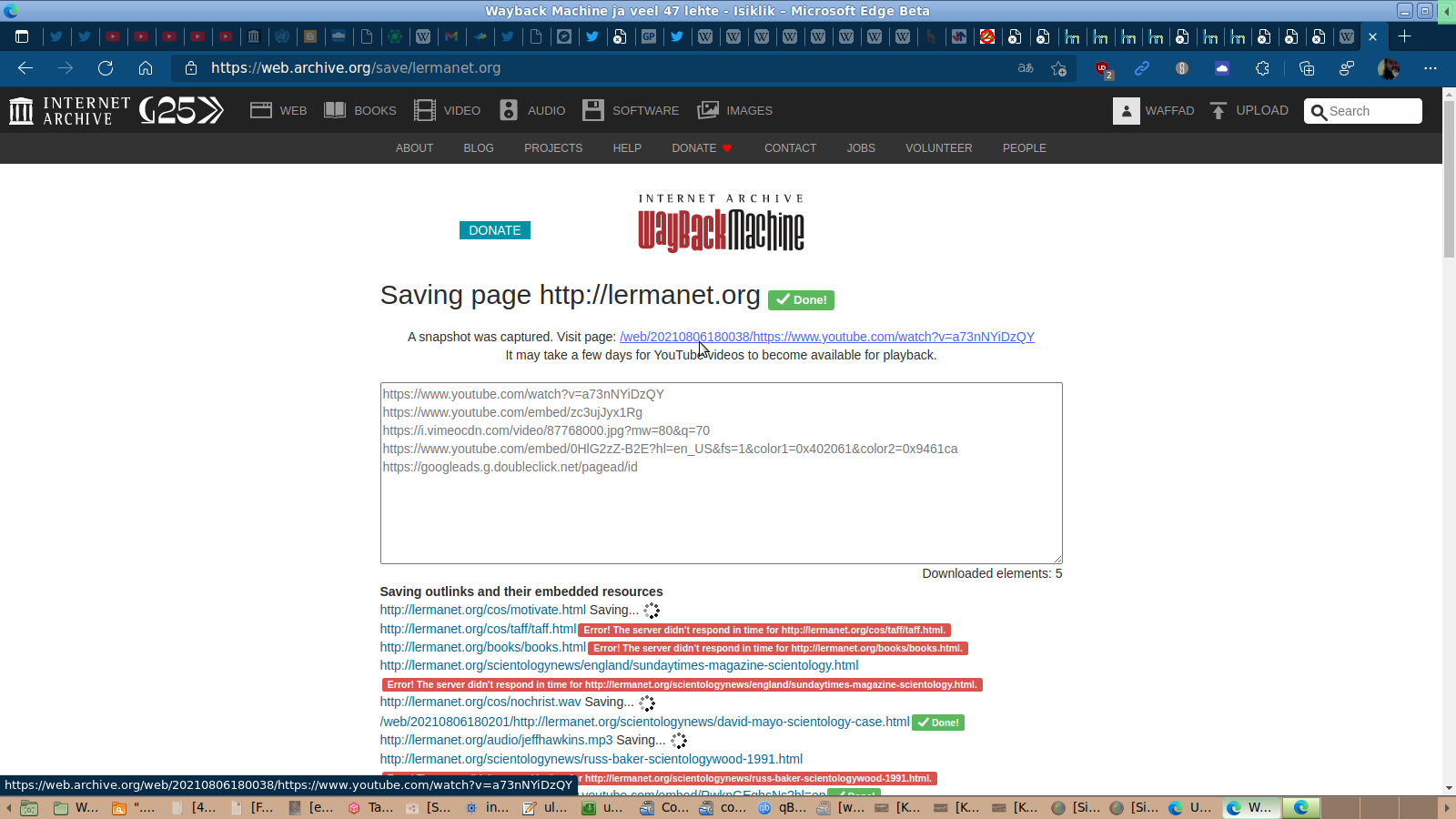Open the motivate.html outlink
The width and height of the screenshot is (1456, 819).
pyautogui.click(x=483, y=610)
